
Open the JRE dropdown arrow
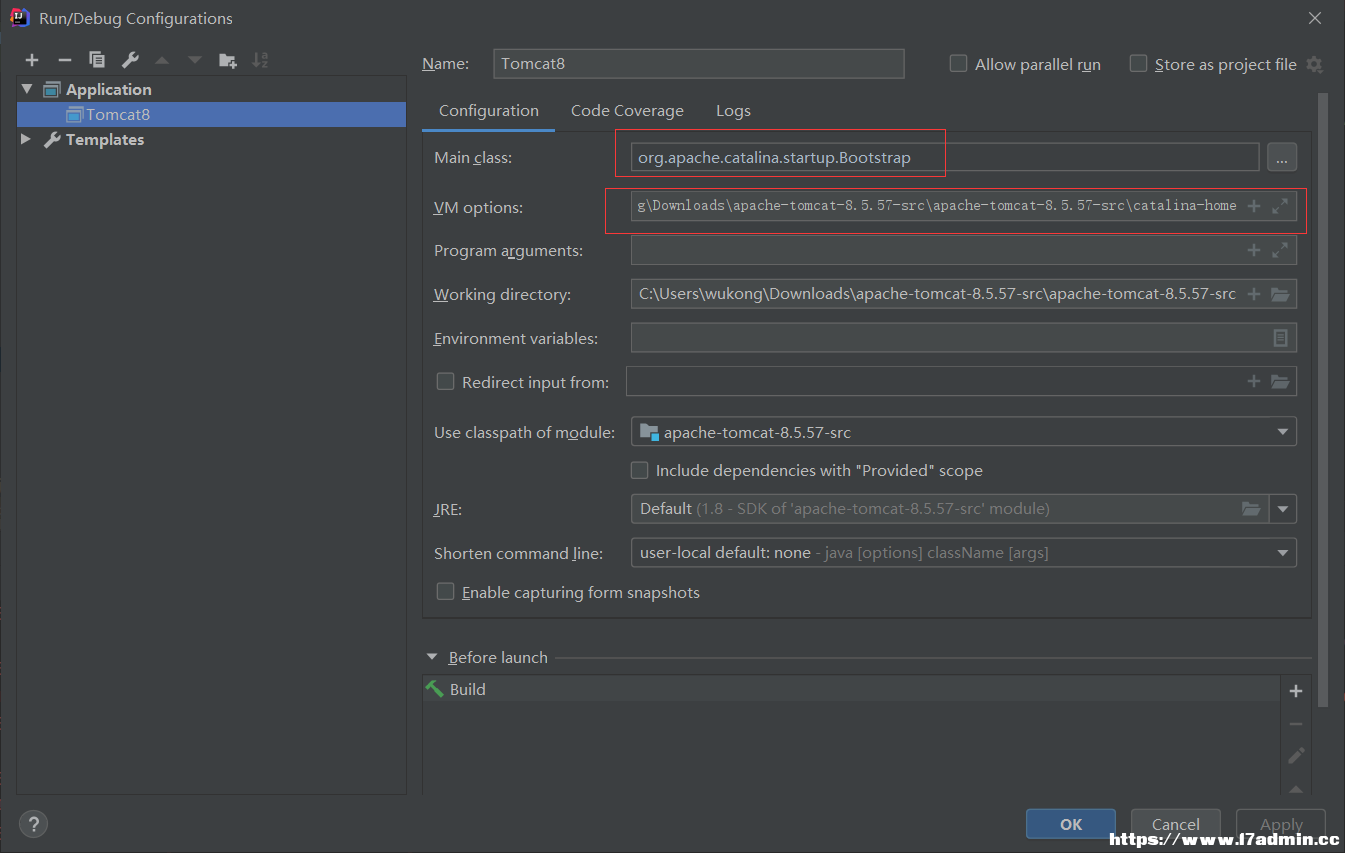1283,509
